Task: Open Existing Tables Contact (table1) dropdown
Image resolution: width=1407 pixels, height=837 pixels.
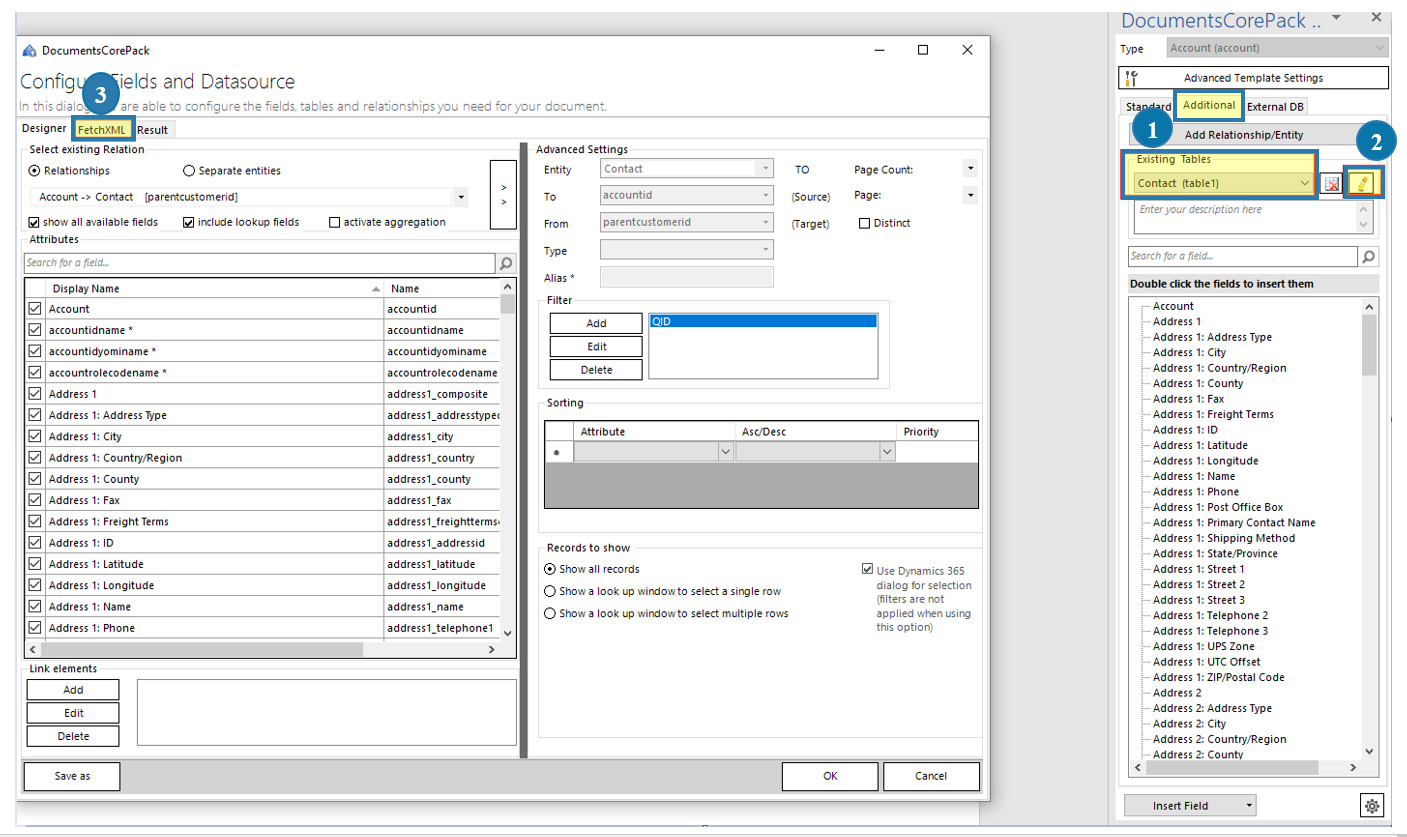Action: 1304,183
